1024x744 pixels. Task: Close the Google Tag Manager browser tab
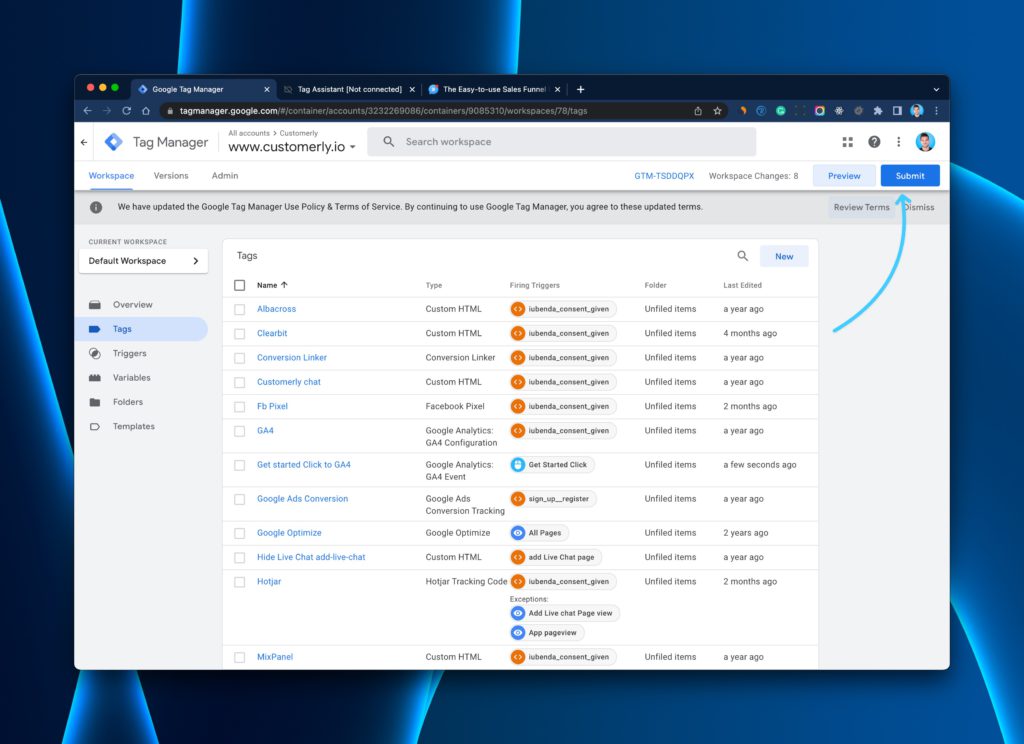[266, 89]
